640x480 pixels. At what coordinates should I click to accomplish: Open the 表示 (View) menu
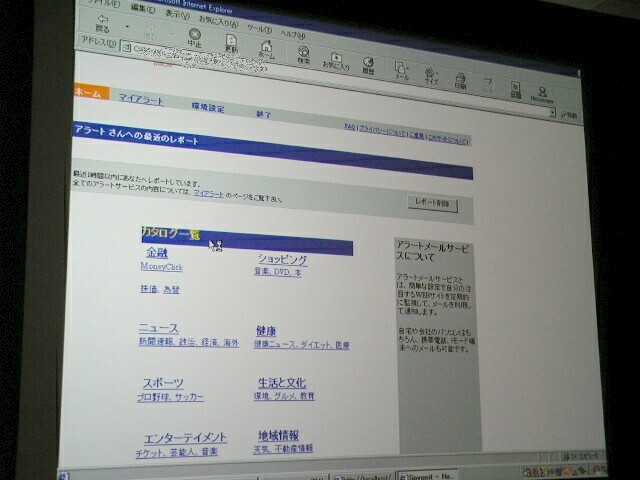(x=176, y=14)
